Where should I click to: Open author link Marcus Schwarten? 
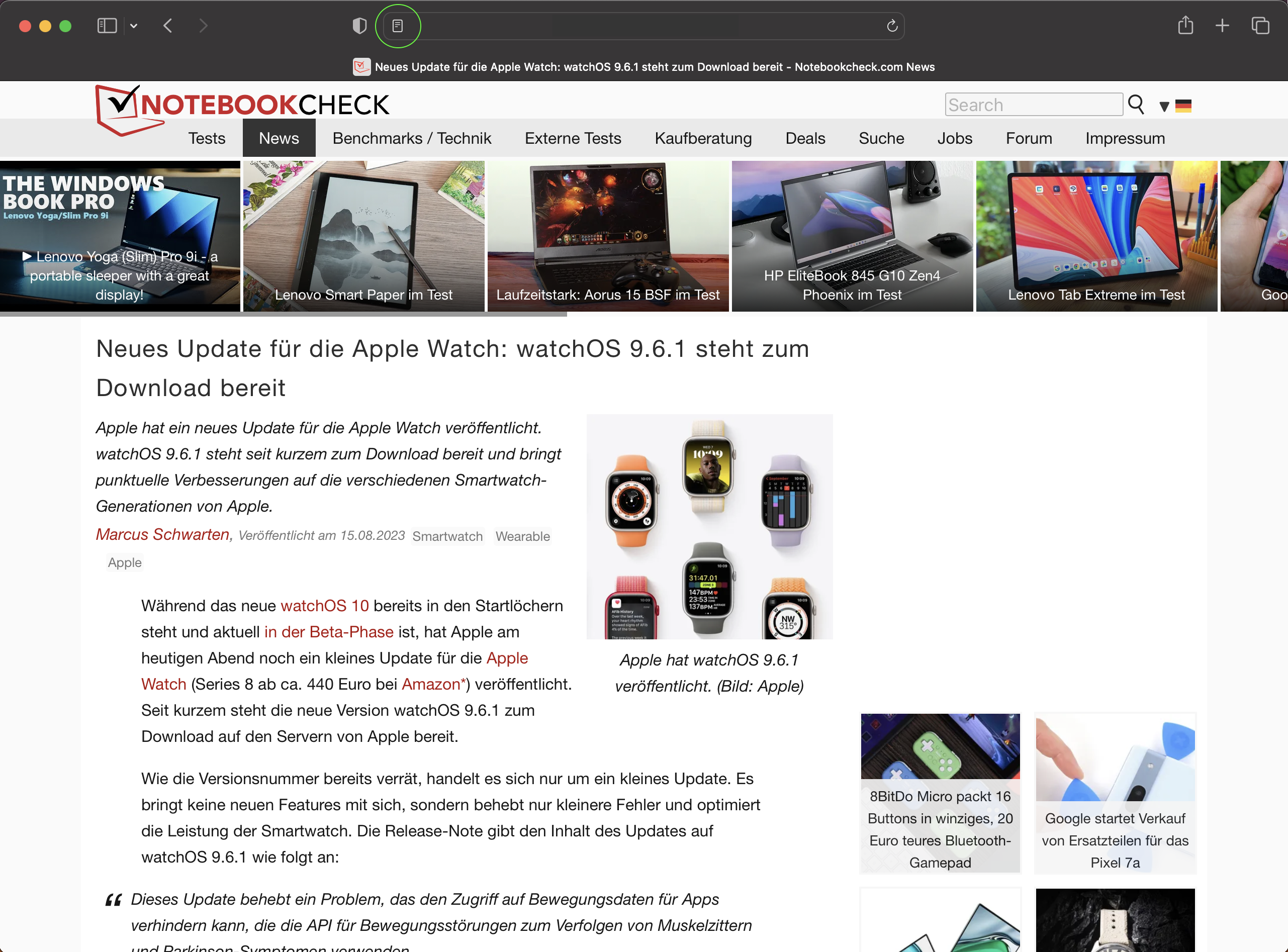[162, 535]
